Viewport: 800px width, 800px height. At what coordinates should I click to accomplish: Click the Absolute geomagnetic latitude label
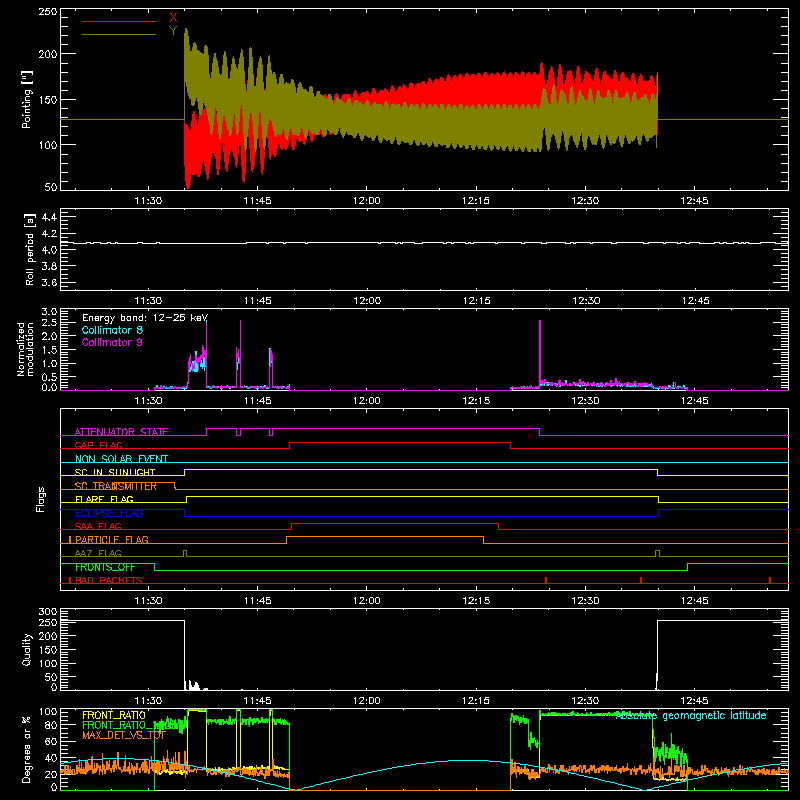click(x=691, y=715)
